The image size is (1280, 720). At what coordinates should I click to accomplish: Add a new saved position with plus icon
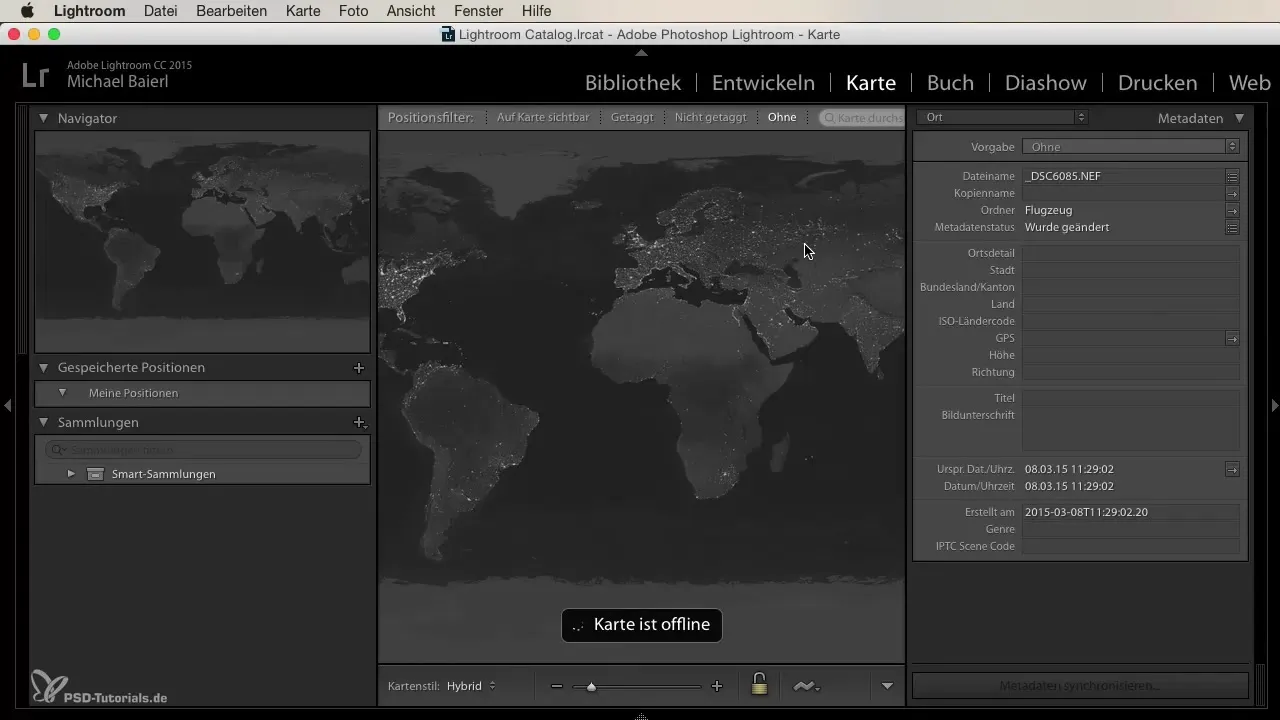click(x=359, y=368)
